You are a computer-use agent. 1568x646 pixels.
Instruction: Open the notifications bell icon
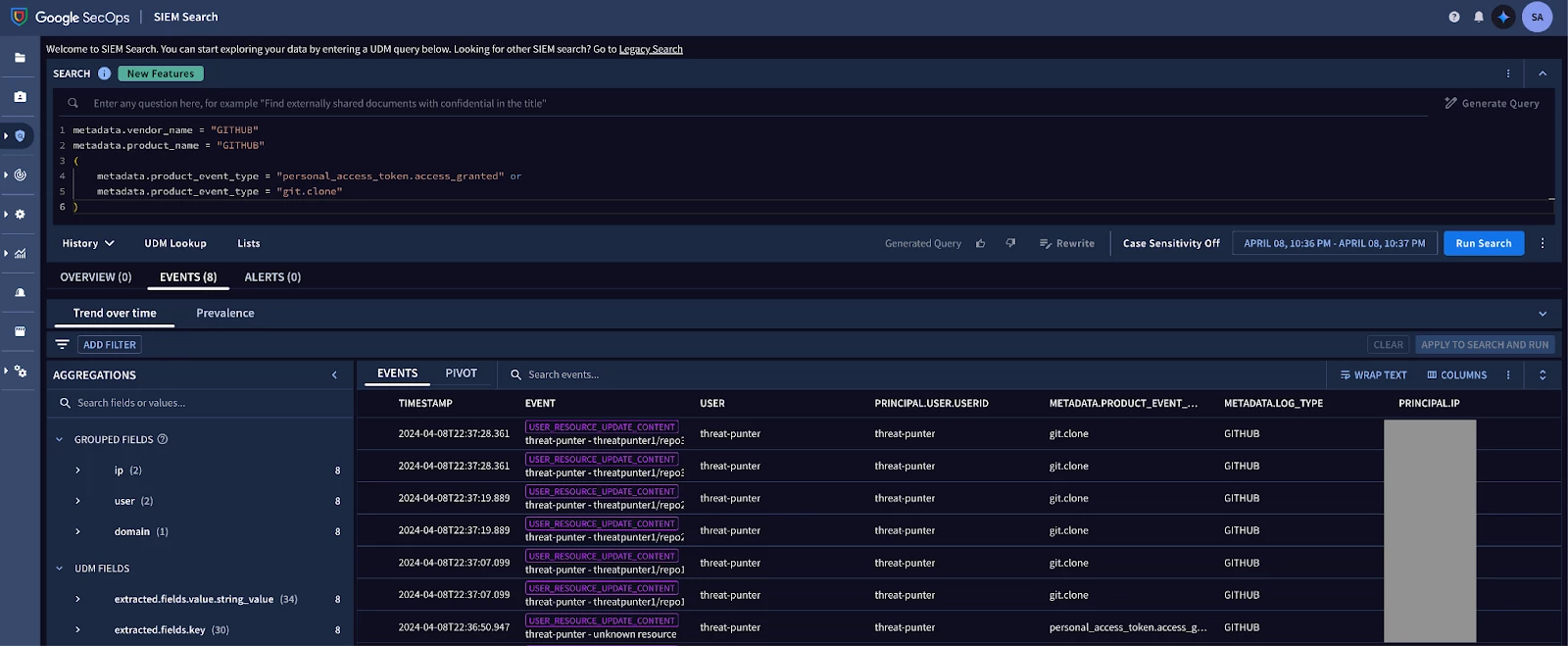[x=1479, y=17]
